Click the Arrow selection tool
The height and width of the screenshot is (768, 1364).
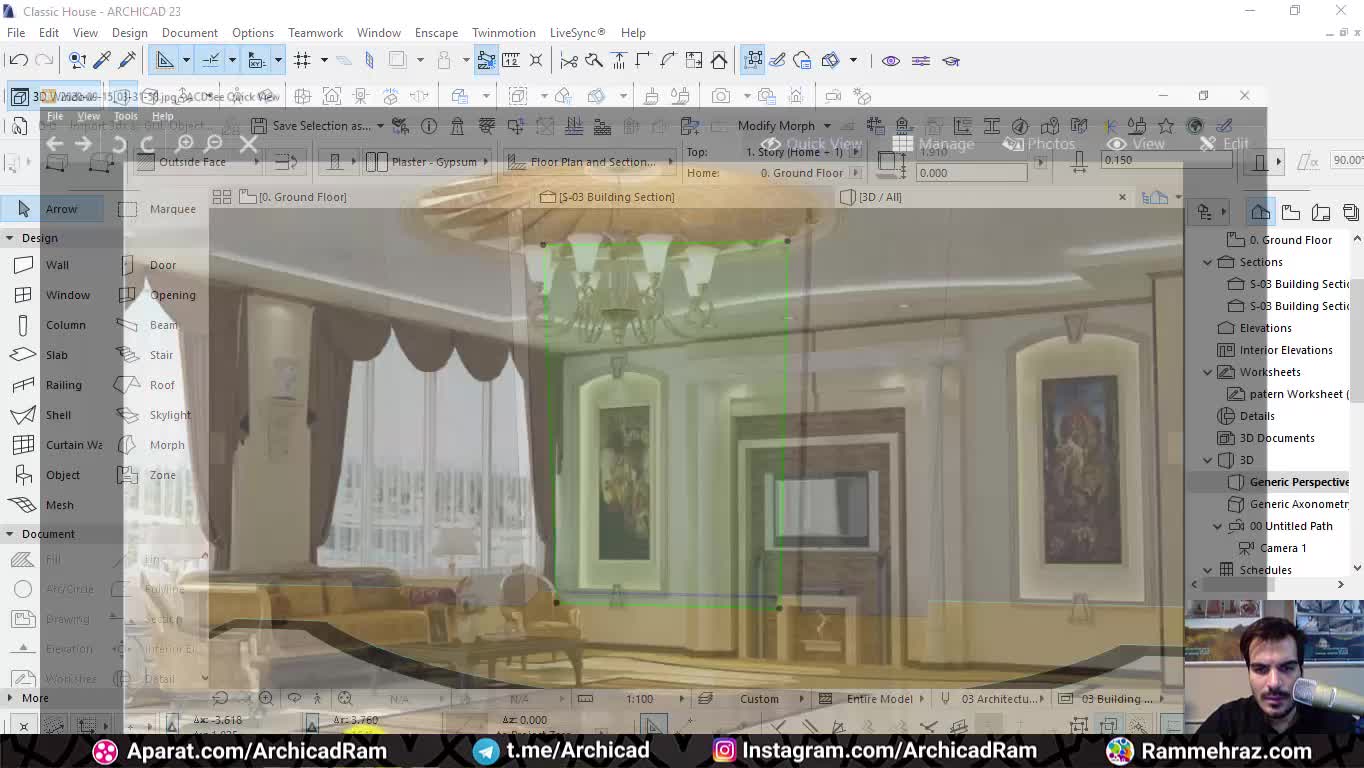(60, 209)
